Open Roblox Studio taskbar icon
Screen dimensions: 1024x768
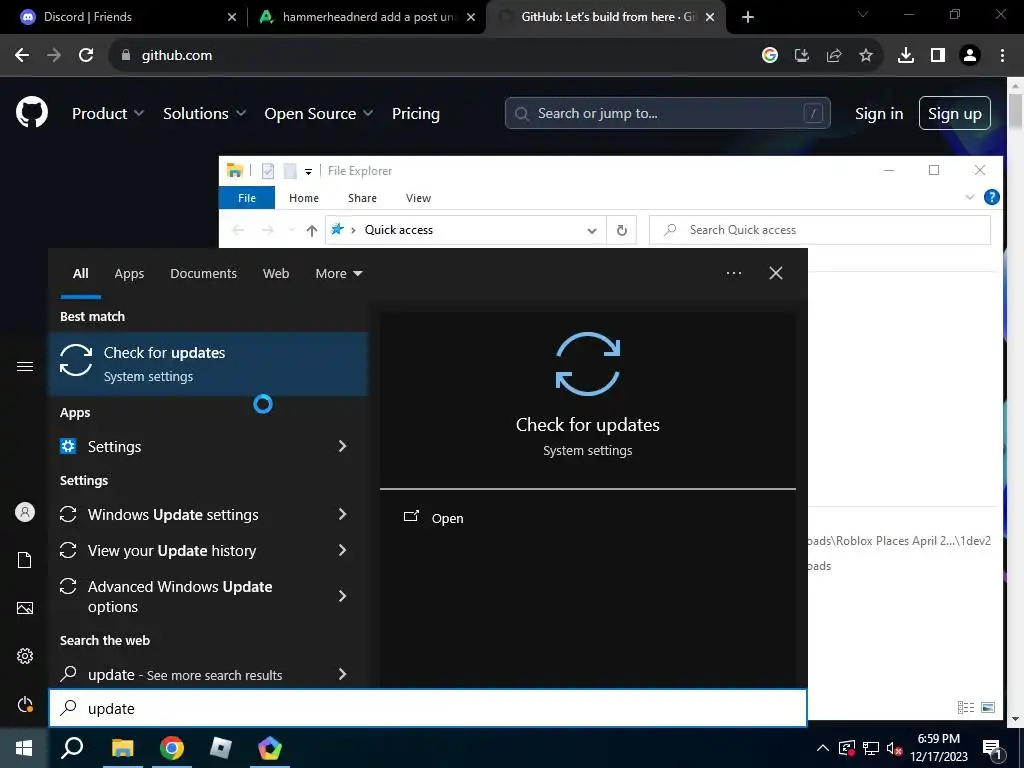221,748
